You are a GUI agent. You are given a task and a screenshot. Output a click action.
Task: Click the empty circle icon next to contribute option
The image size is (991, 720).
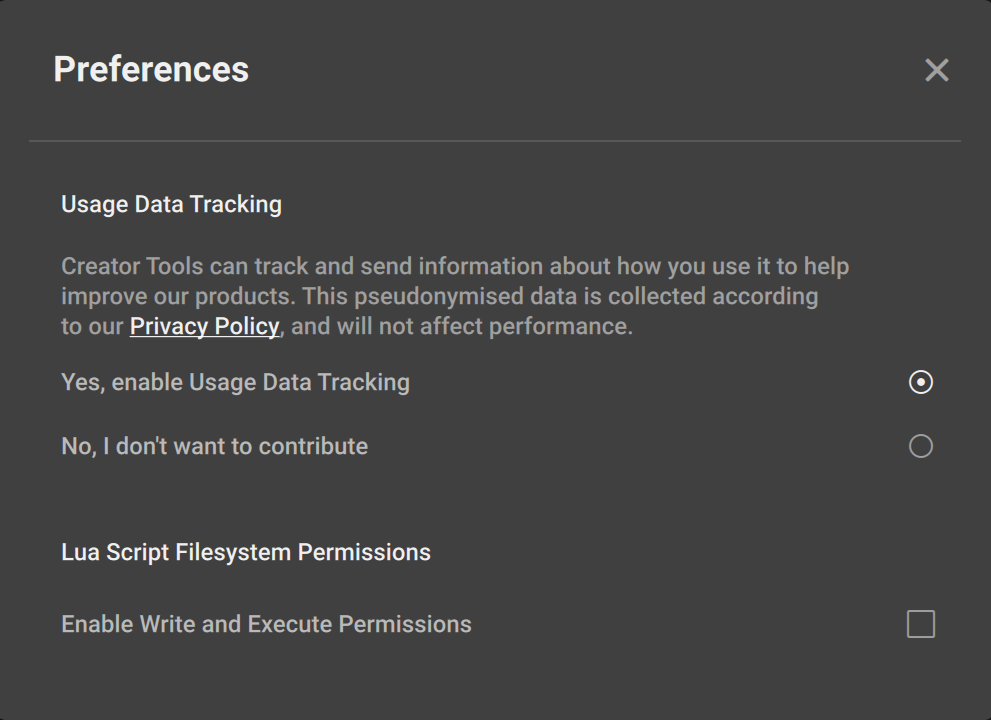tap(921, 446)
